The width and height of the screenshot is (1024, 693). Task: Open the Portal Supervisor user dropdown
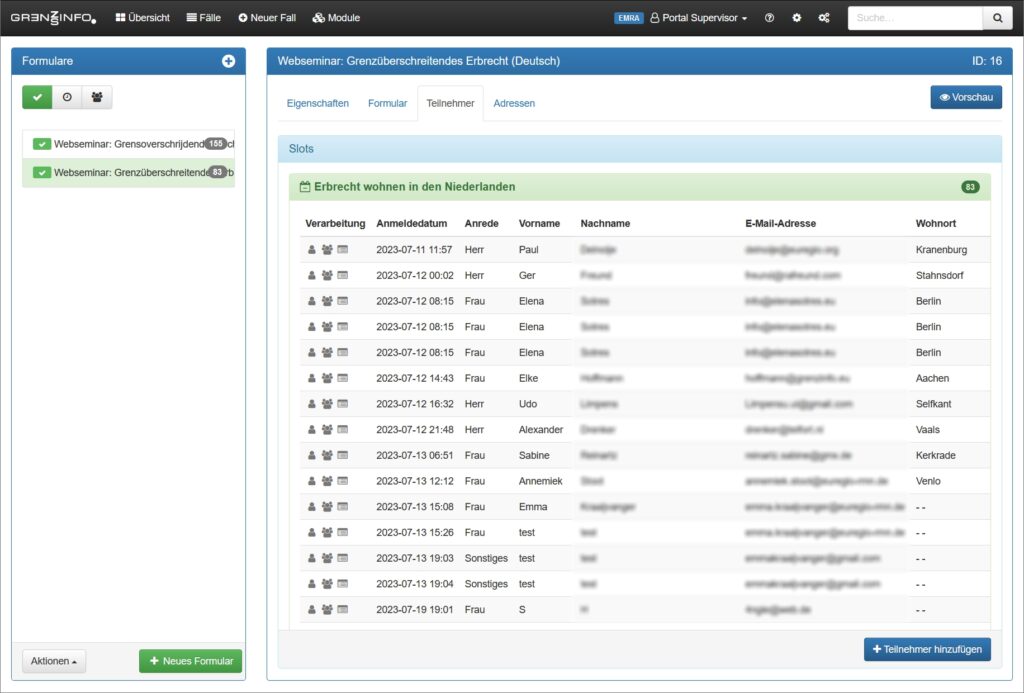[699, 18]
